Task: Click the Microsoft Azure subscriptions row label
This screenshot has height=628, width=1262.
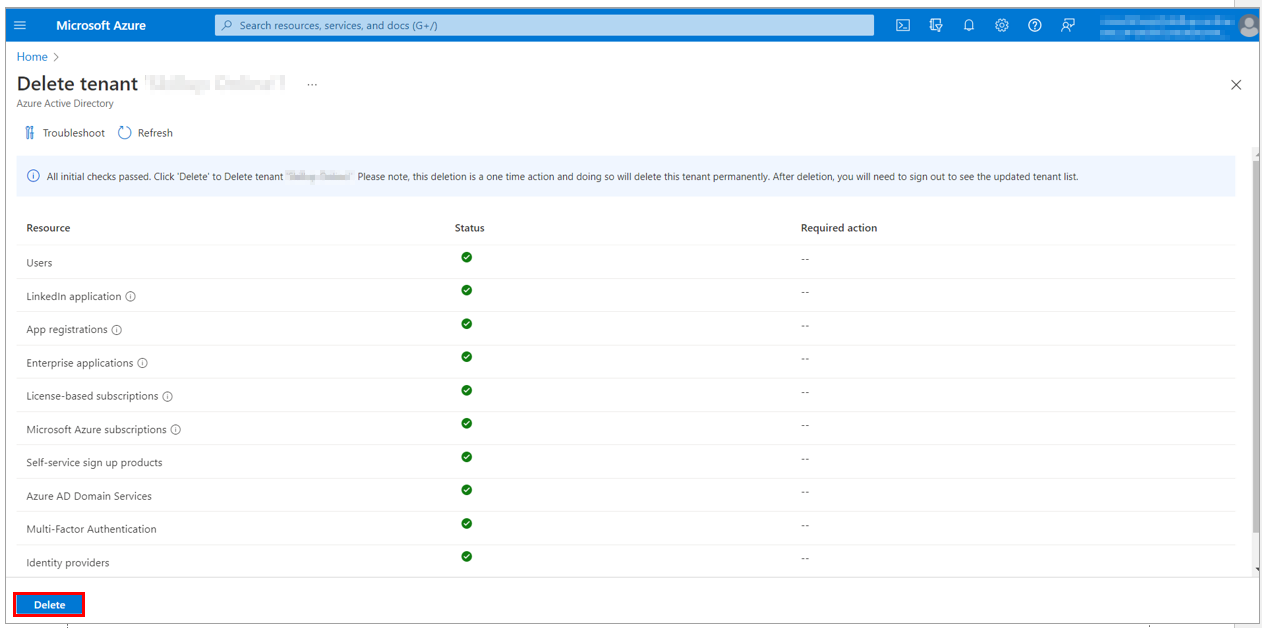Action: tap(96, 430)
